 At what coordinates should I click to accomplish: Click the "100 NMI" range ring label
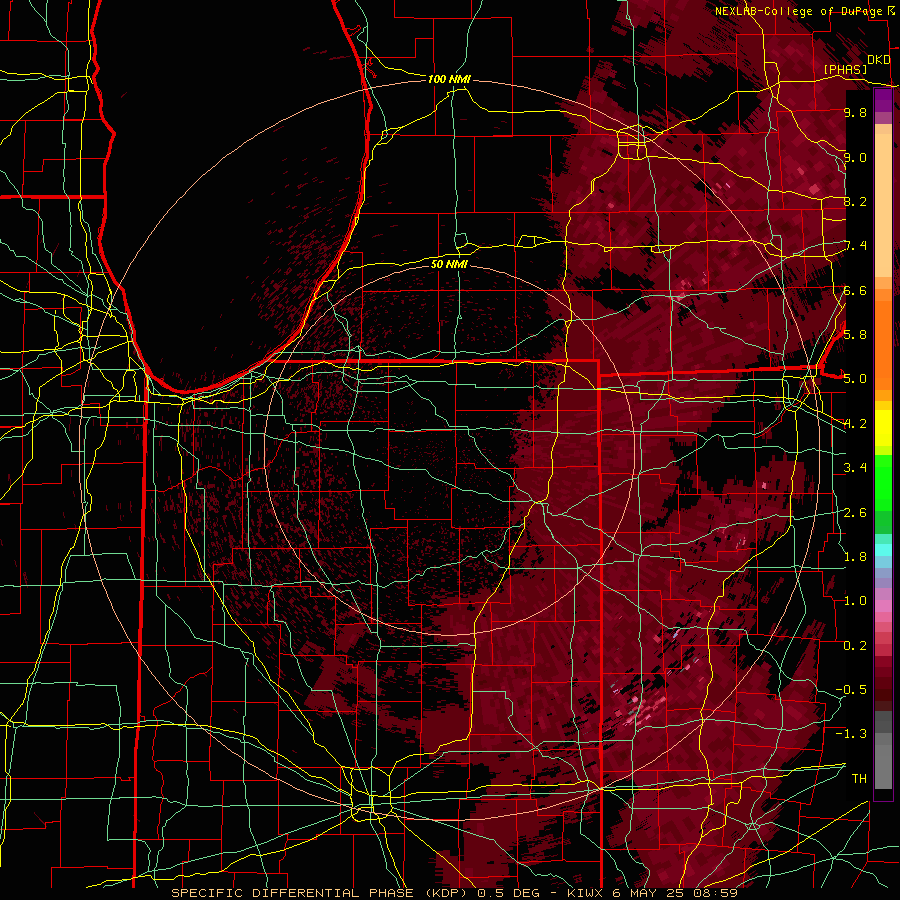tap(449, 79)
